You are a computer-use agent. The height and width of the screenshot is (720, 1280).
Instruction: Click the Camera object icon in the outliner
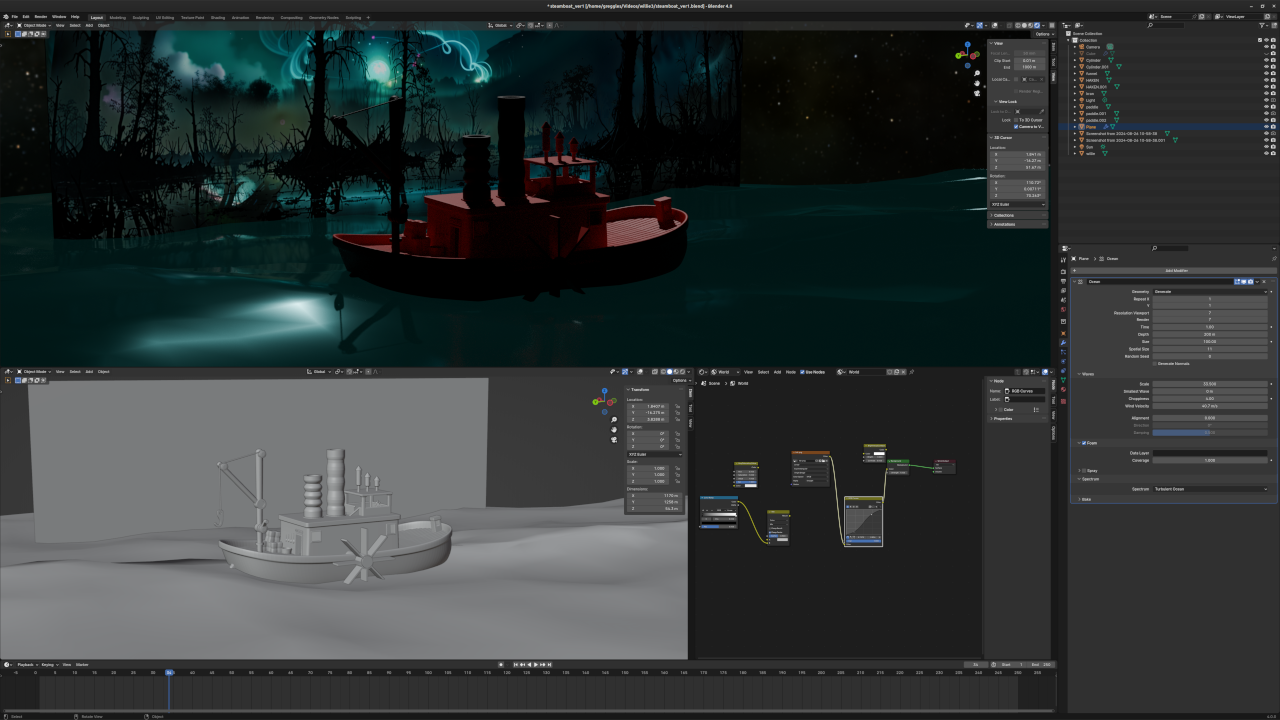tap(1081, 47)
